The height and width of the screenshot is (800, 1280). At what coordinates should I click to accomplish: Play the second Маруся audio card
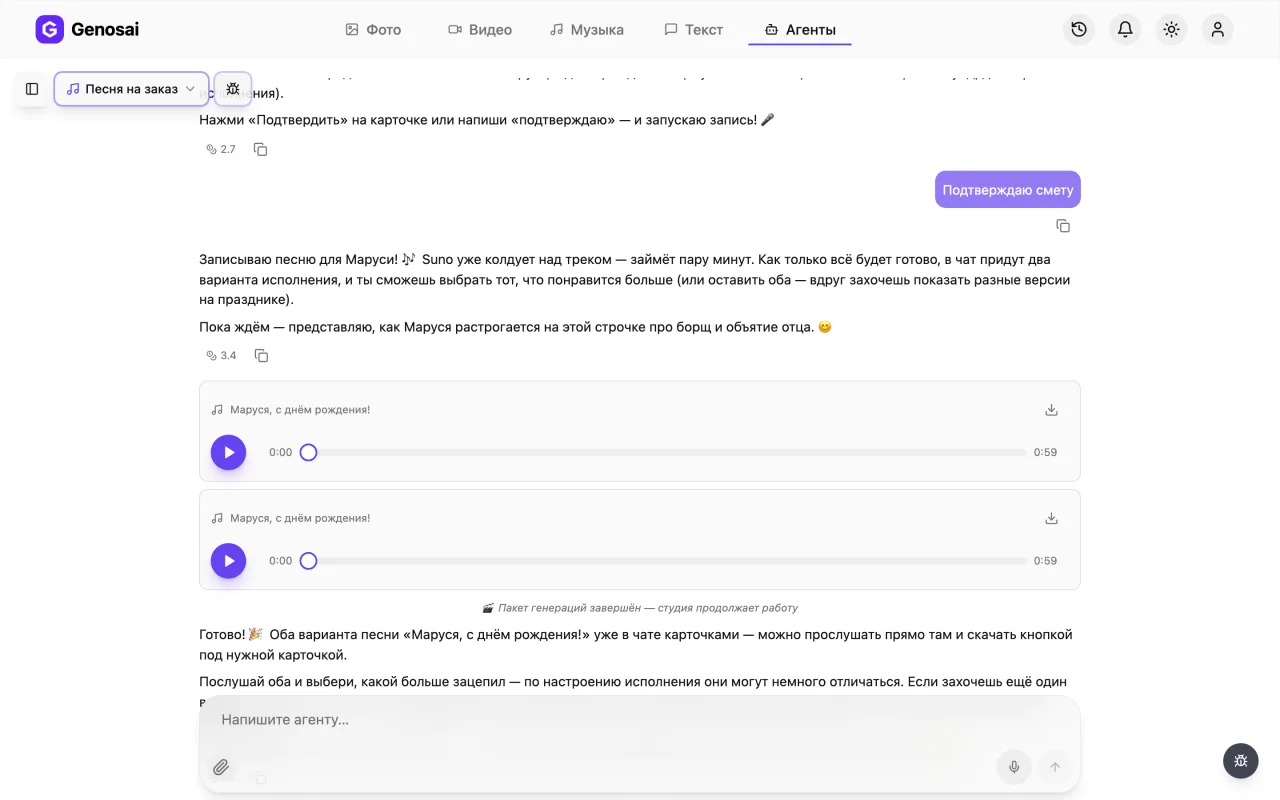[x=228, y=561]
